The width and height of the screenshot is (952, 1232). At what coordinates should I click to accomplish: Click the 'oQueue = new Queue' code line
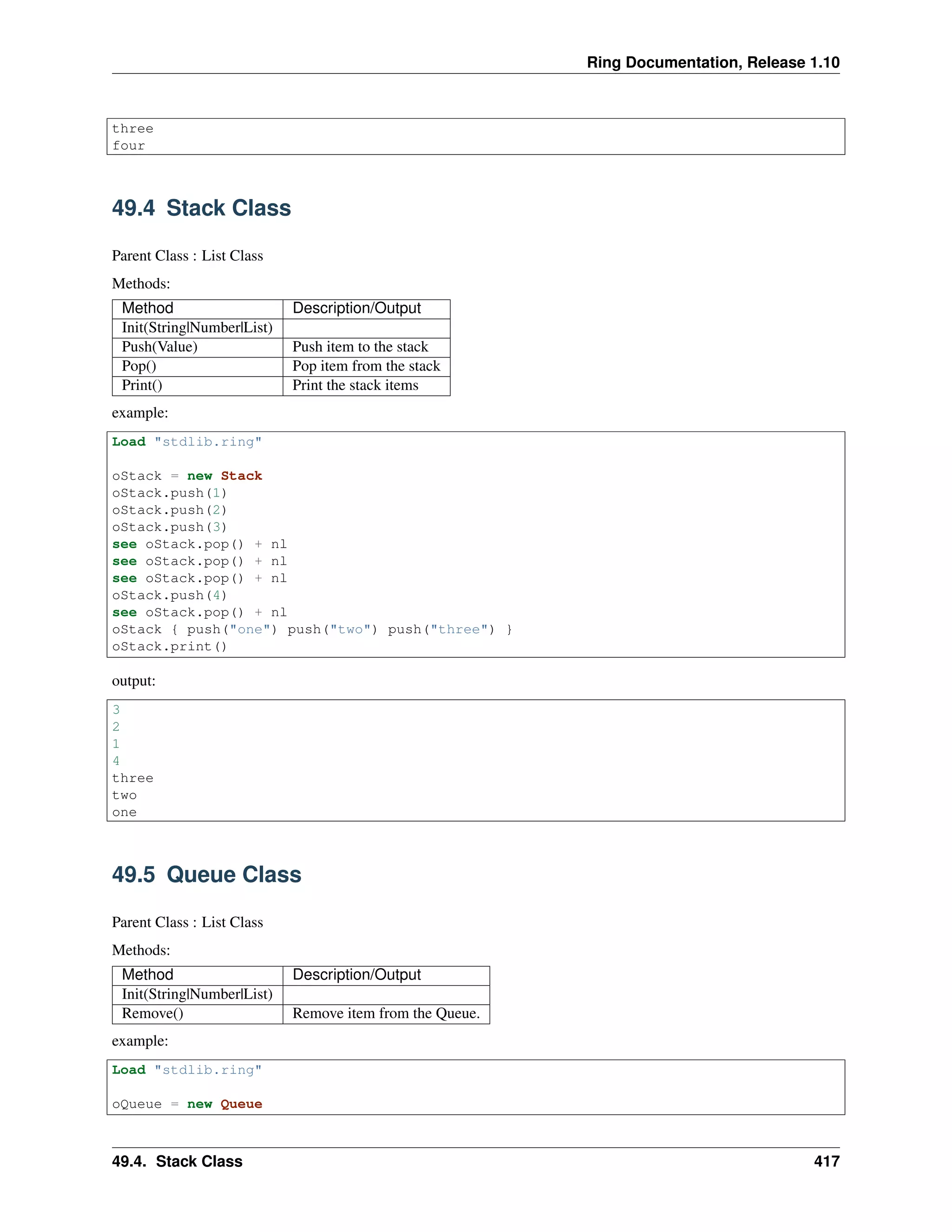tap(187, 1104)
